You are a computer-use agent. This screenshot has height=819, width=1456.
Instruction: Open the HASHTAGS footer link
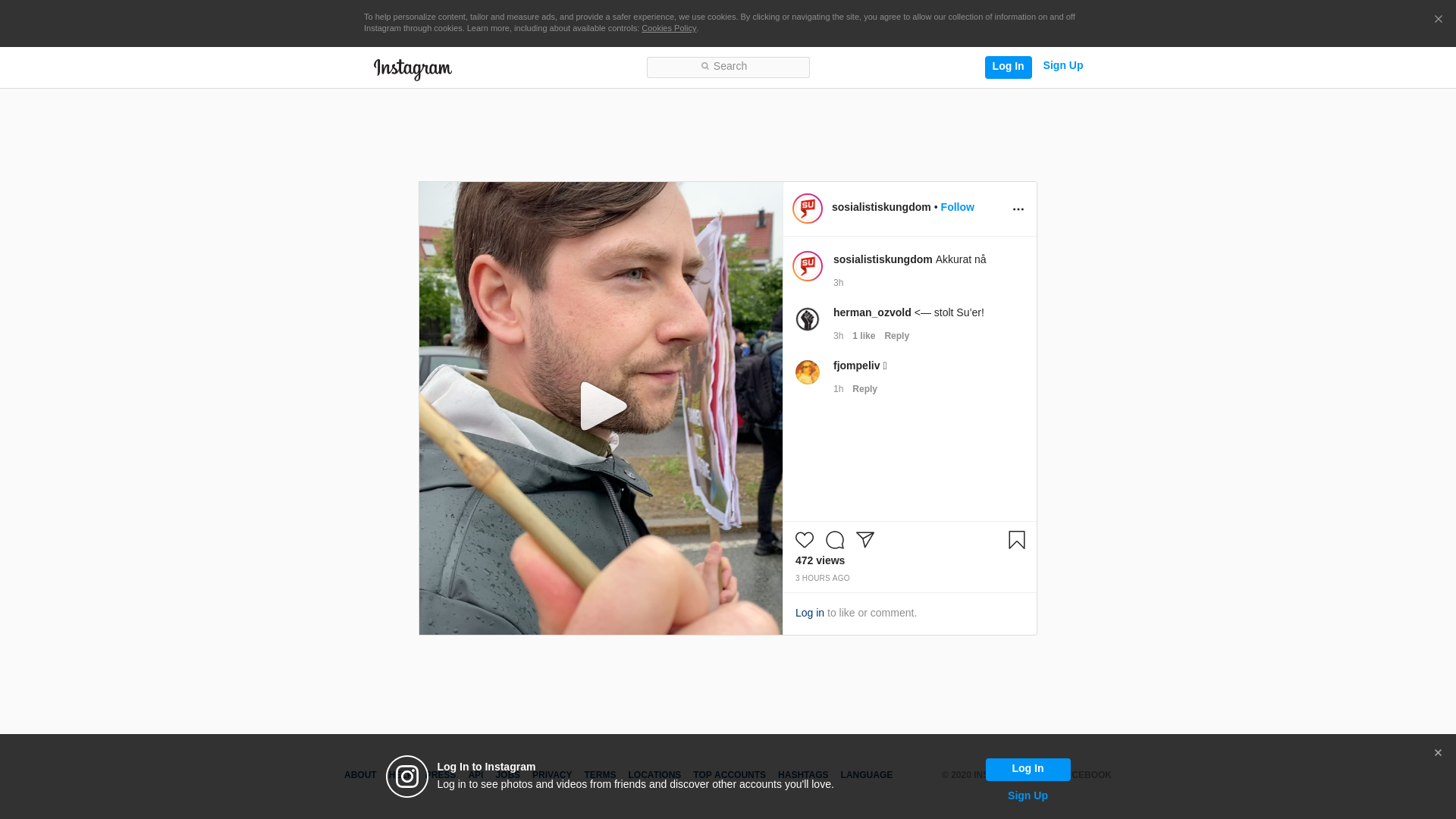[803, 775]
